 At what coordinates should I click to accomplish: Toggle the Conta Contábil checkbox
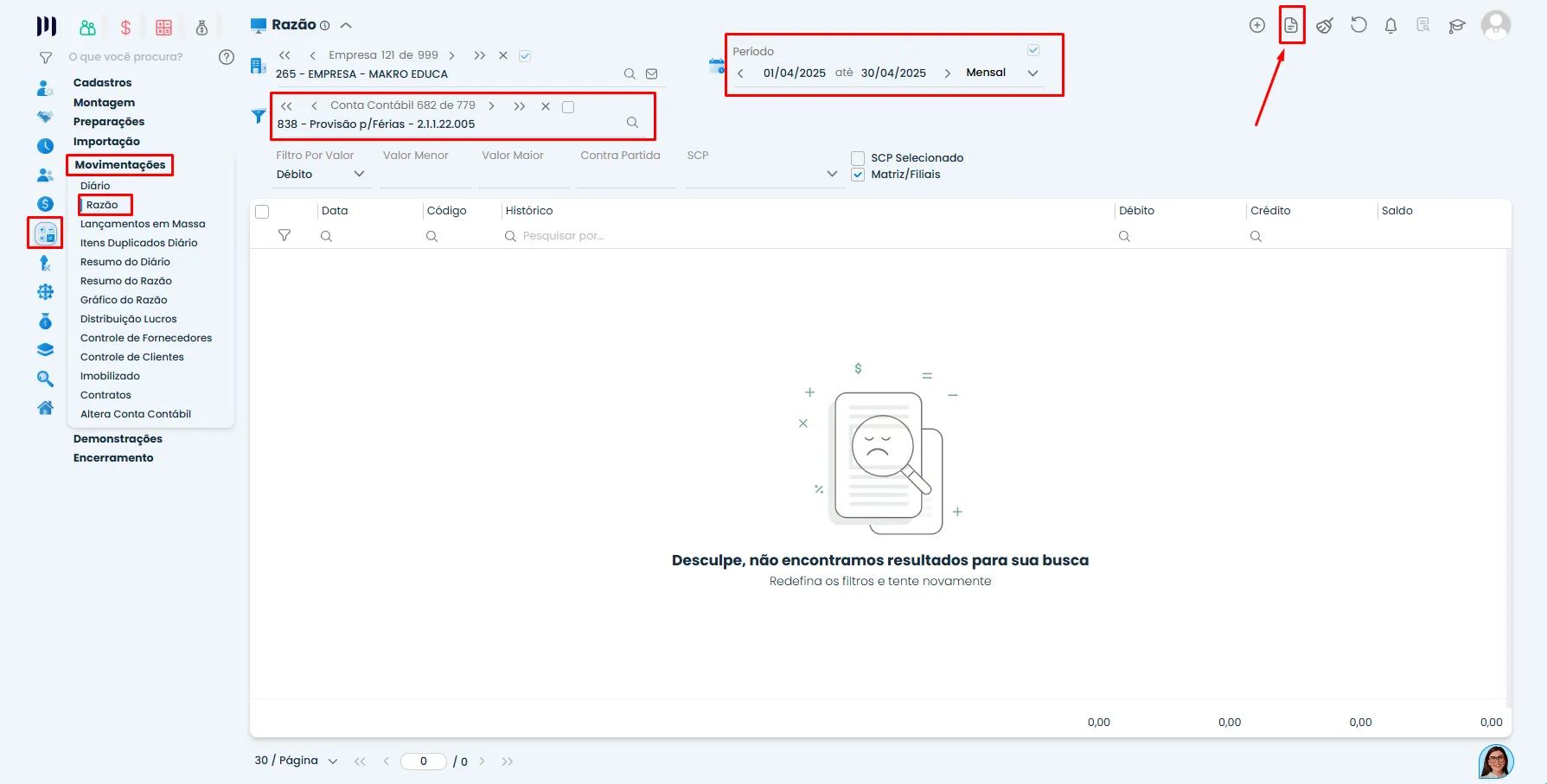(x=568, y=107)
